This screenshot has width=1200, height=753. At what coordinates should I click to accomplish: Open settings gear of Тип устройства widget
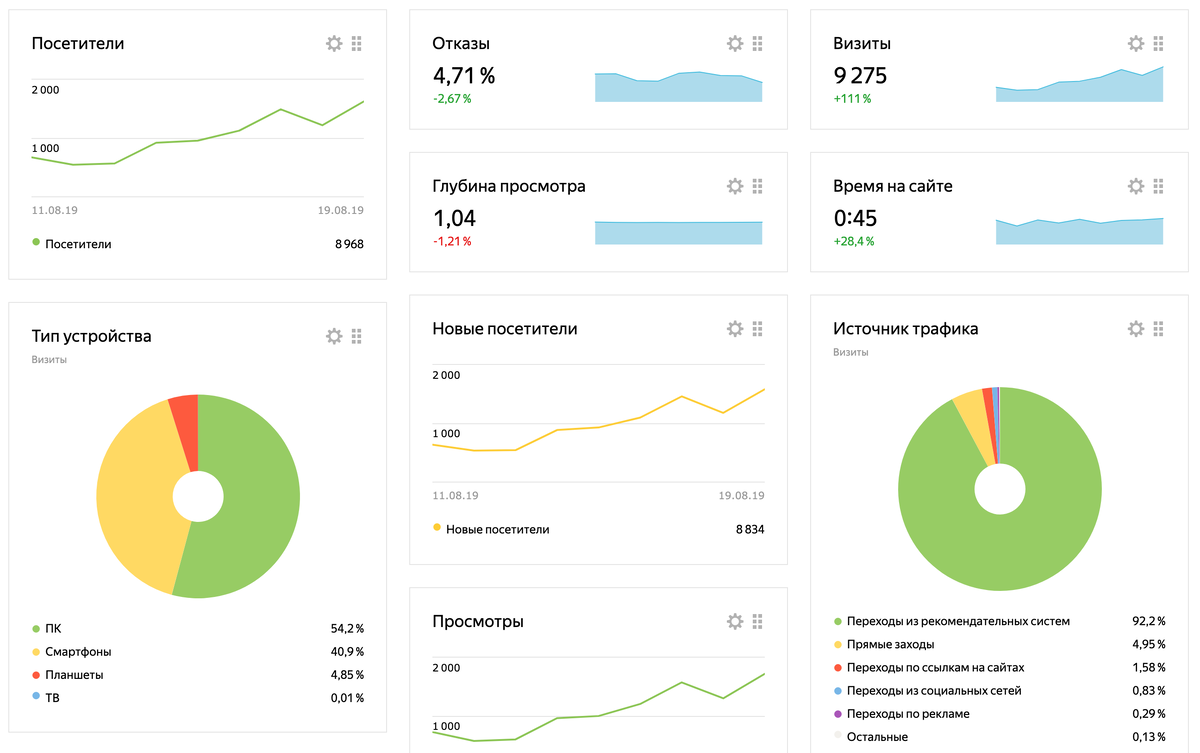[x=334, y=336]
